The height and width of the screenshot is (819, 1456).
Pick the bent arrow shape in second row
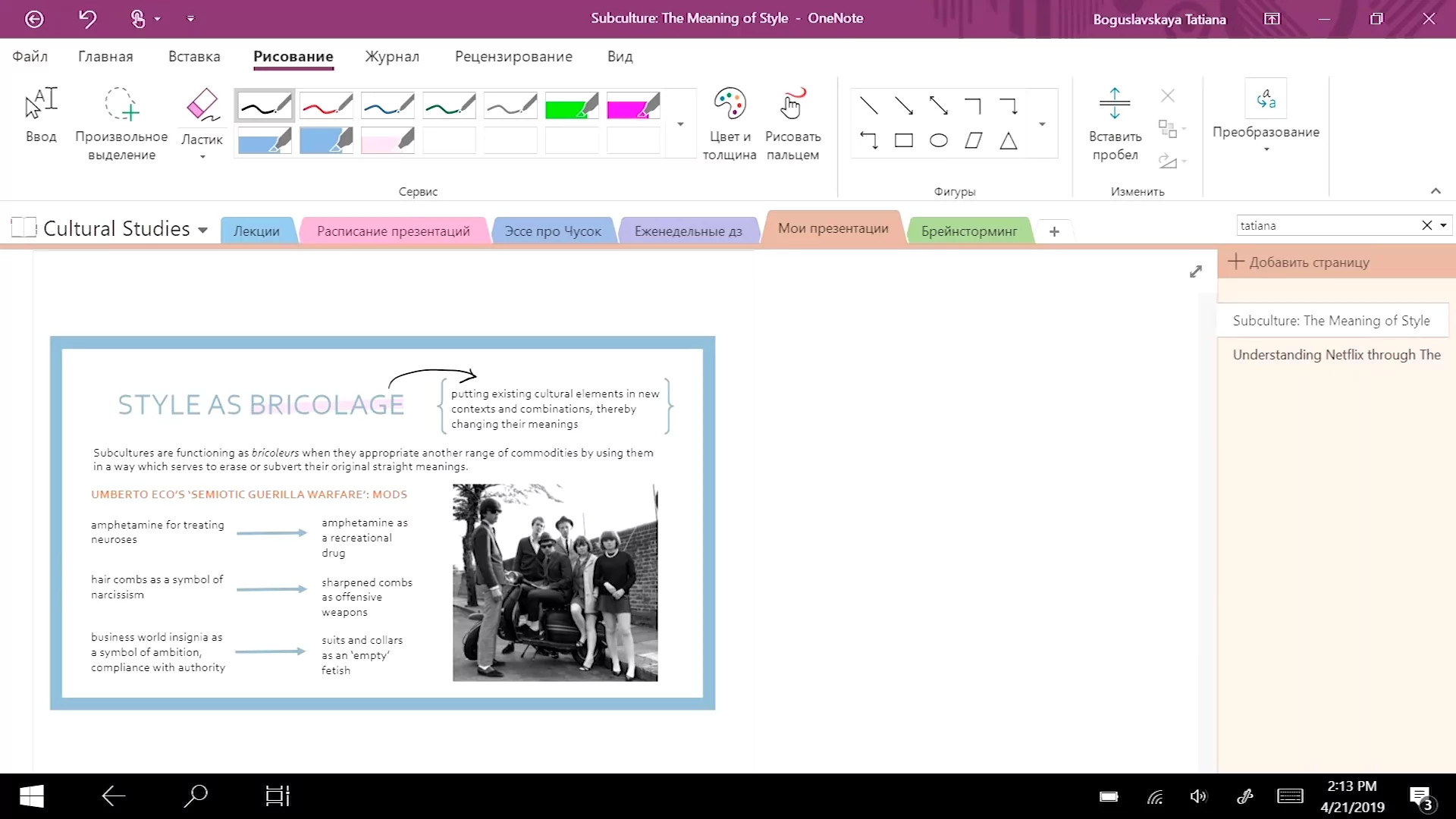click(x=869, y=140)
